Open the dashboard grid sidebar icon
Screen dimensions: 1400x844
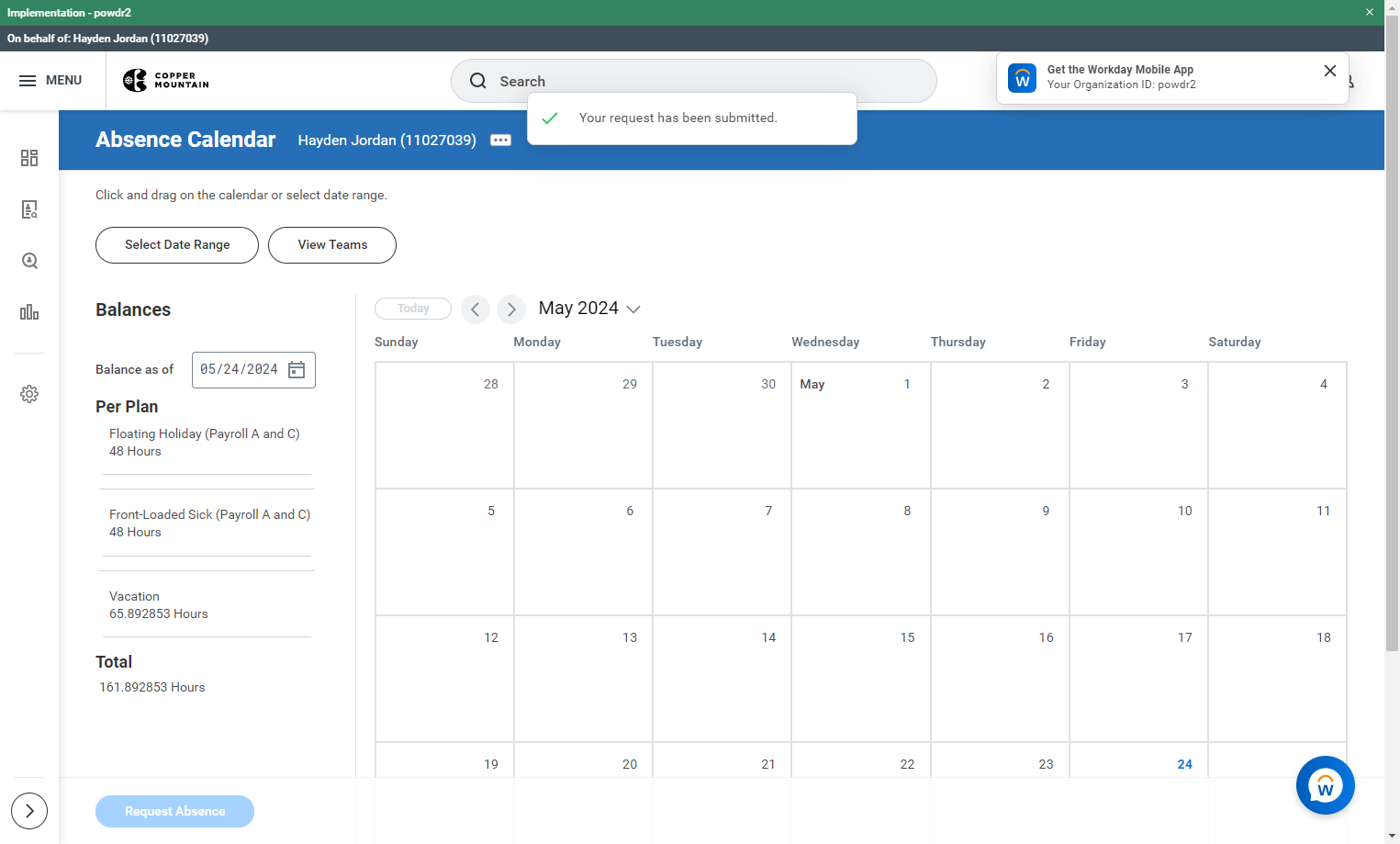point(29,158)
